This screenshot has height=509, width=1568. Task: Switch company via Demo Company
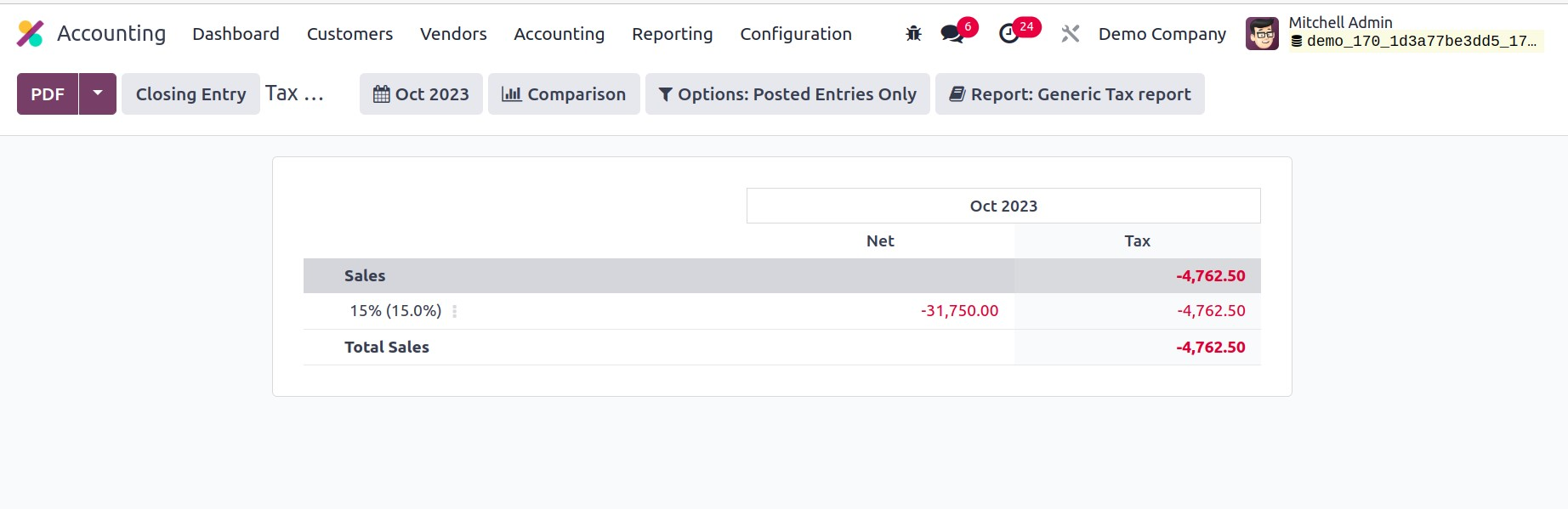(x=1162, y=34)
